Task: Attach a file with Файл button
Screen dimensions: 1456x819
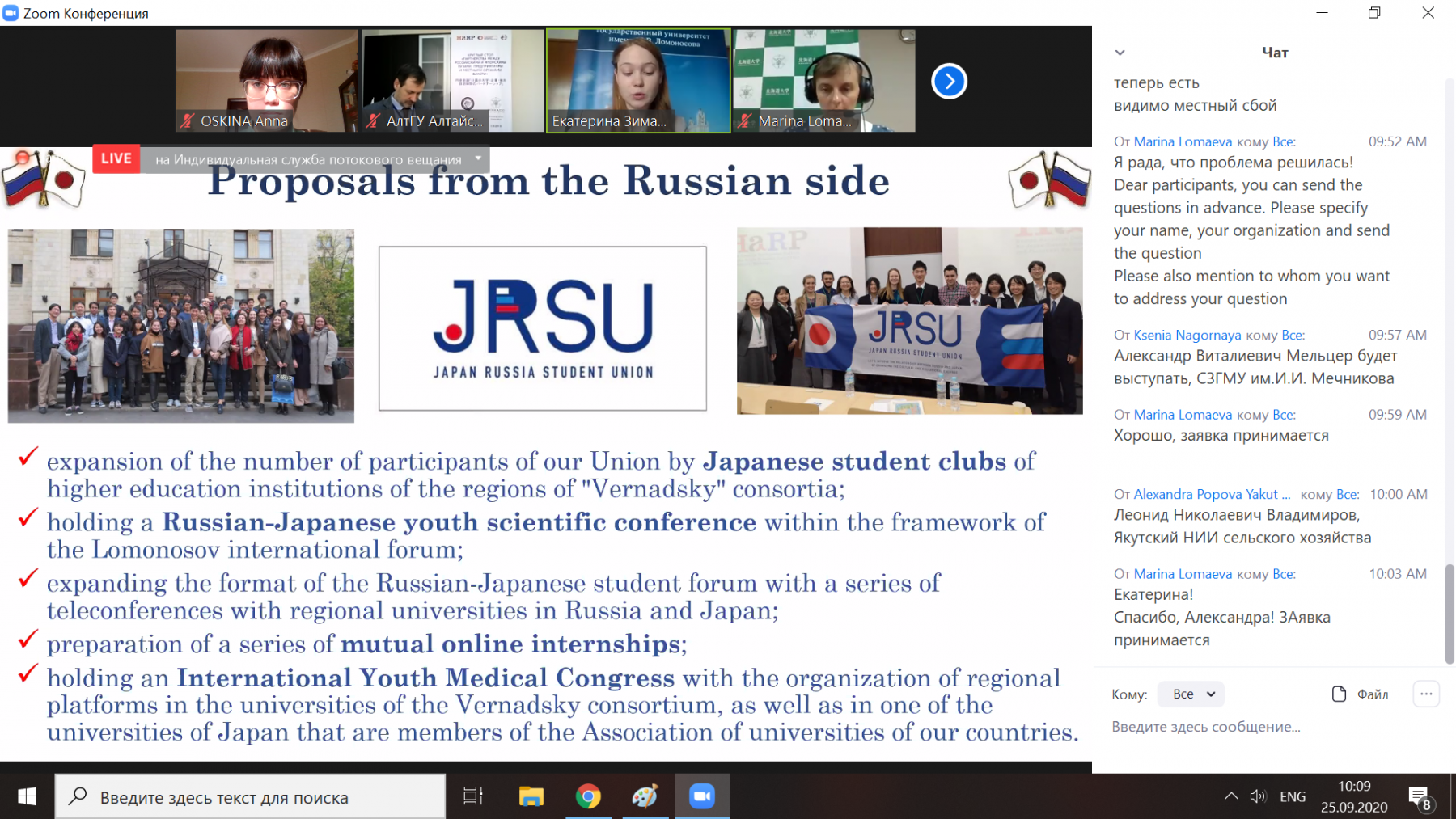Action: pos(1360,694)
